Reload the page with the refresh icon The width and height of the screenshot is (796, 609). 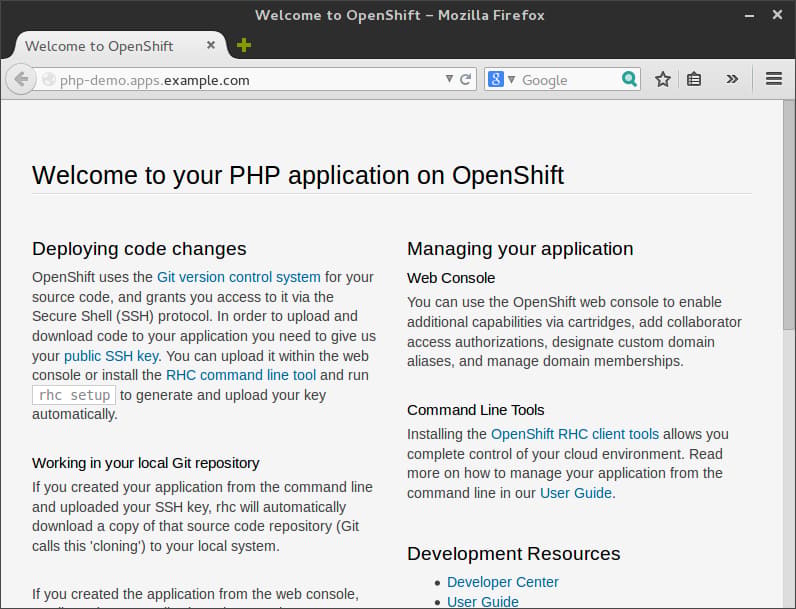(x=466, y=79)
